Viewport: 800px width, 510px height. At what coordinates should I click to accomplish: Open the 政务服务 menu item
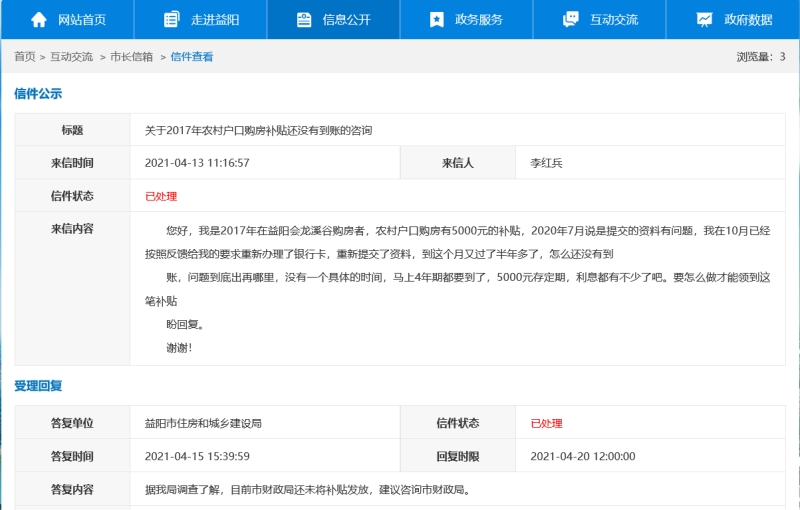point(479,19)
